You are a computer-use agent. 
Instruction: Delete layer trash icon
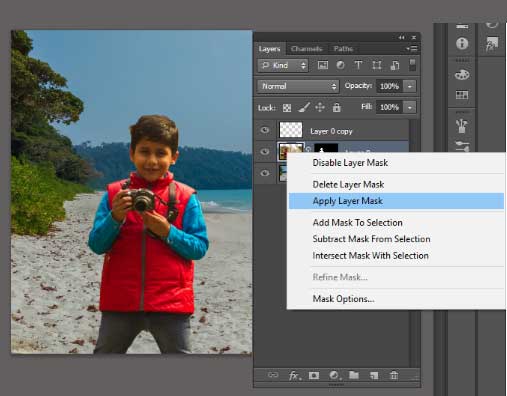[x=394, y=375]
